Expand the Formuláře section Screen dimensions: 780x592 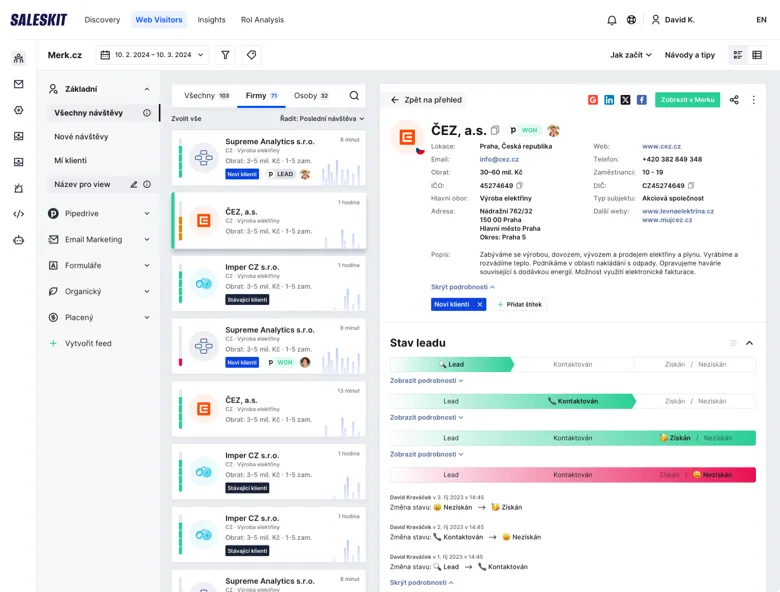(x=147, y=265)
